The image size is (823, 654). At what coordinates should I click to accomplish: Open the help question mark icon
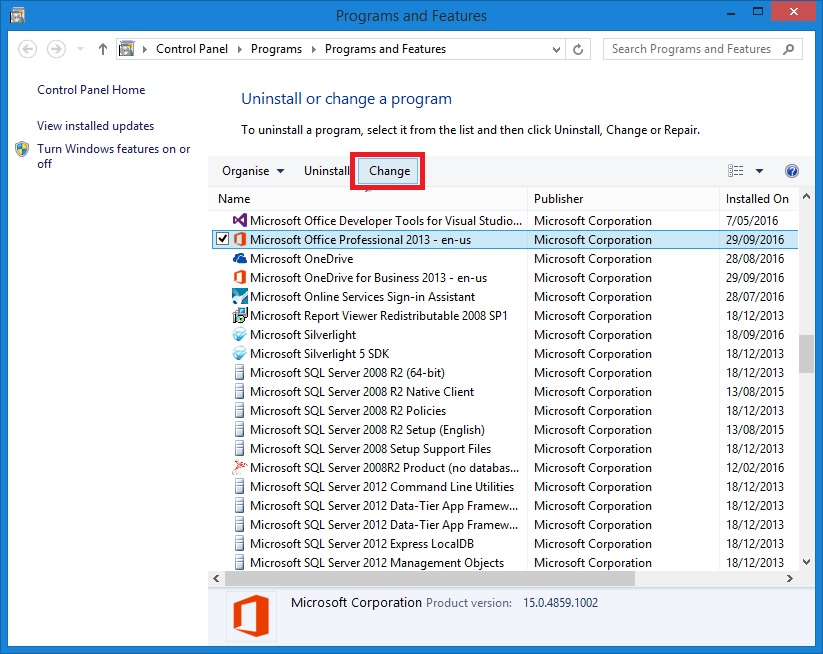tap(792, 171)
